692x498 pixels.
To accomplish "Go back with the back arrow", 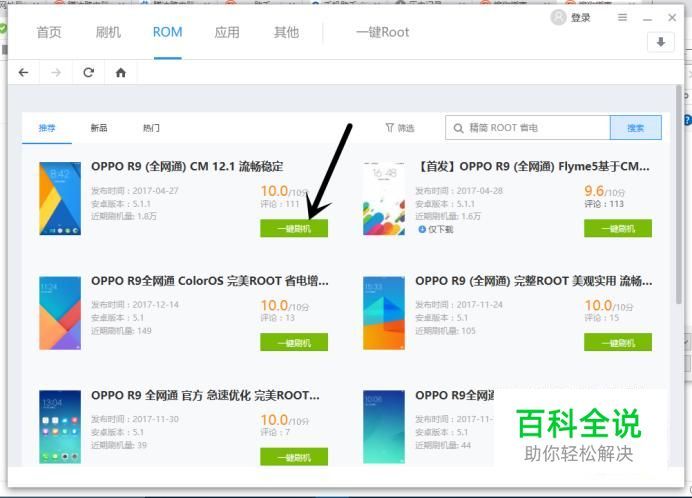I will click(23, 72).
